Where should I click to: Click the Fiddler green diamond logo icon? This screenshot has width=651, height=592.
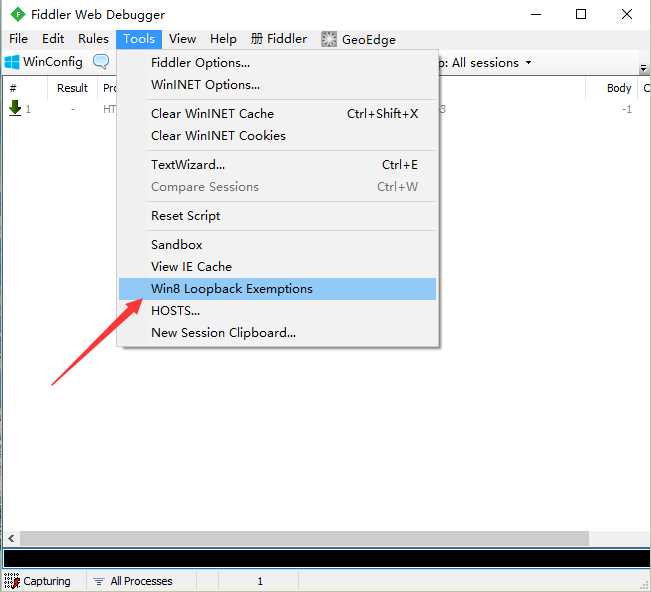18,15
